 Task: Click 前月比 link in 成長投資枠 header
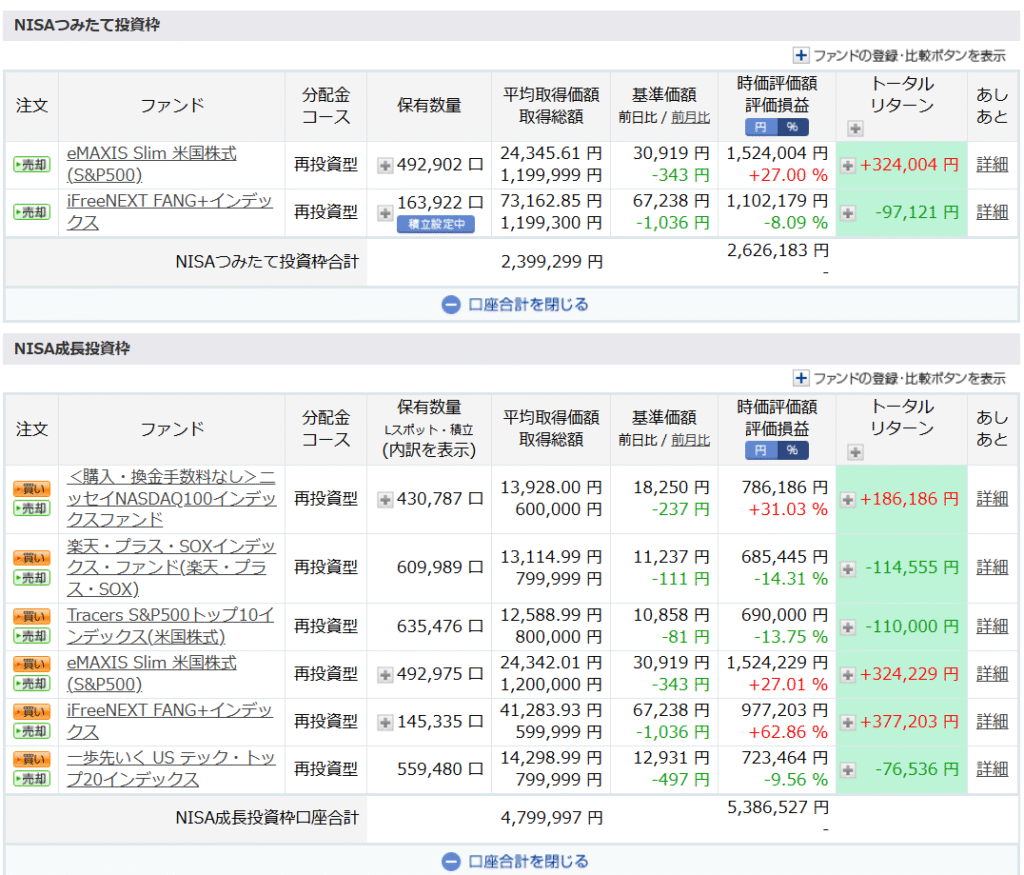(690, 441)
